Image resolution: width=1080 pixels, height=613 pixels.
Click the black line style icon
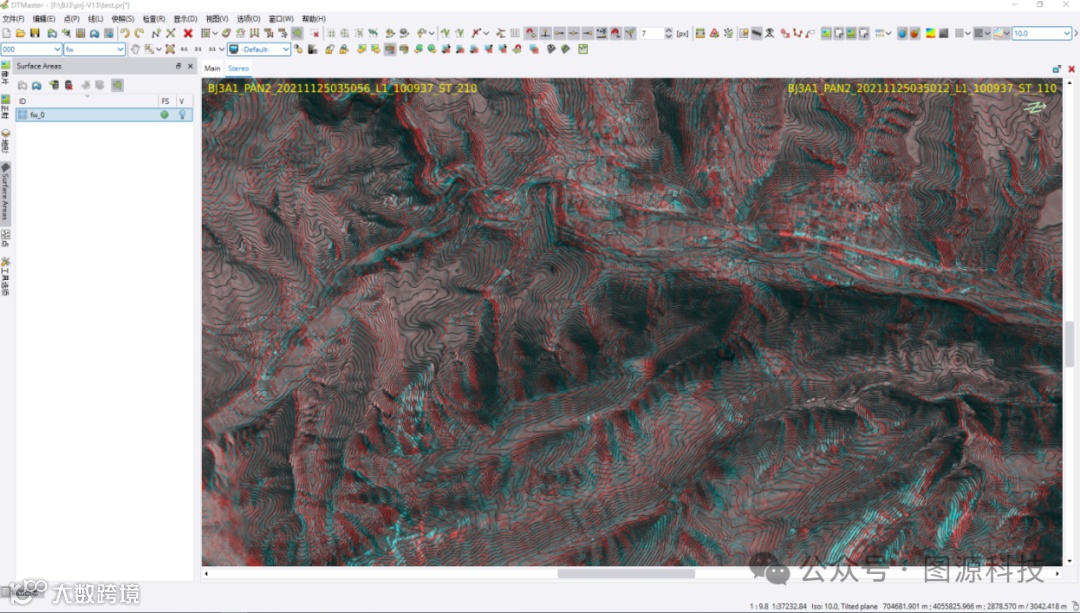pyautogui.click(x=756, y=33)
